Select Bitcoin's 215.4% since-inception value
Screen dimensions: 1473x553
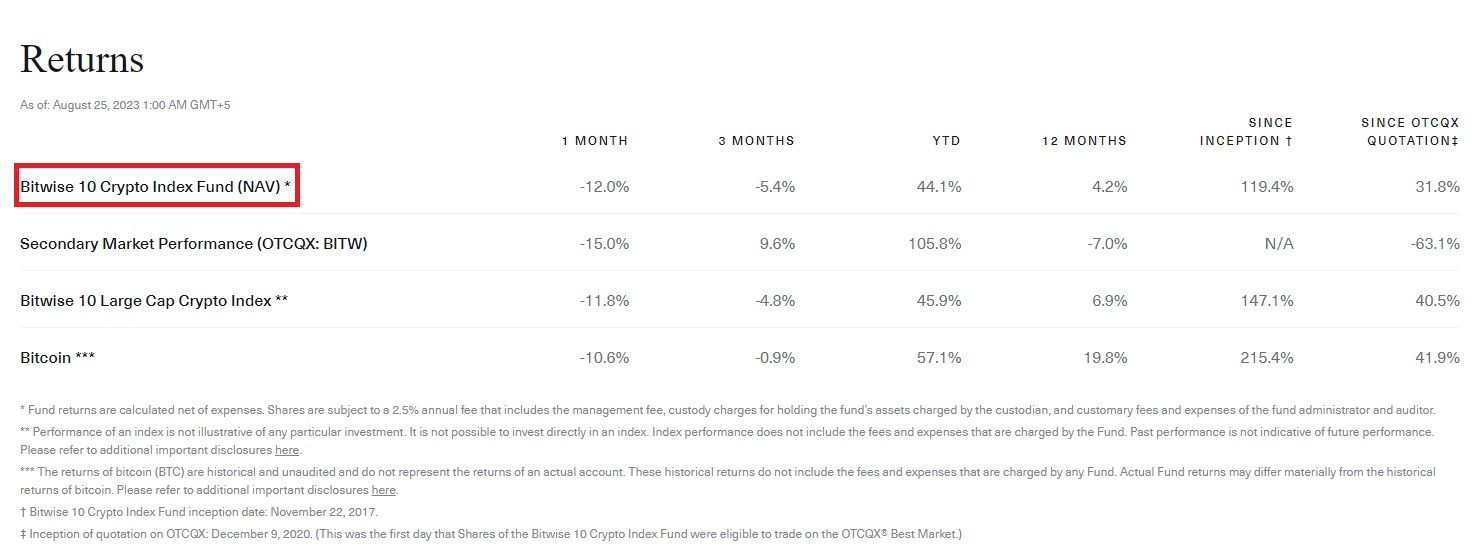[1269, 357]
